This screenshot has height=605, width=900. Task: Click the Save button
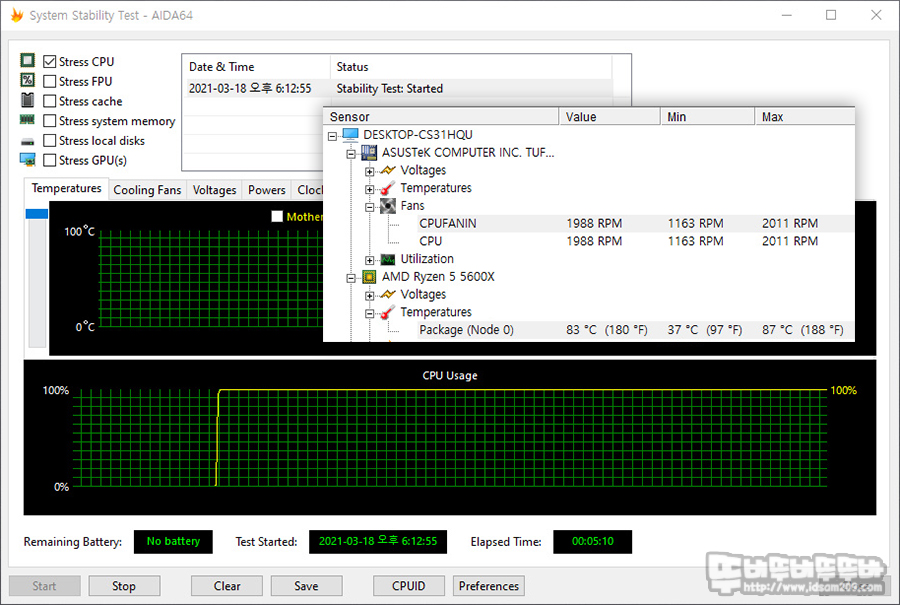coord(307,586)
